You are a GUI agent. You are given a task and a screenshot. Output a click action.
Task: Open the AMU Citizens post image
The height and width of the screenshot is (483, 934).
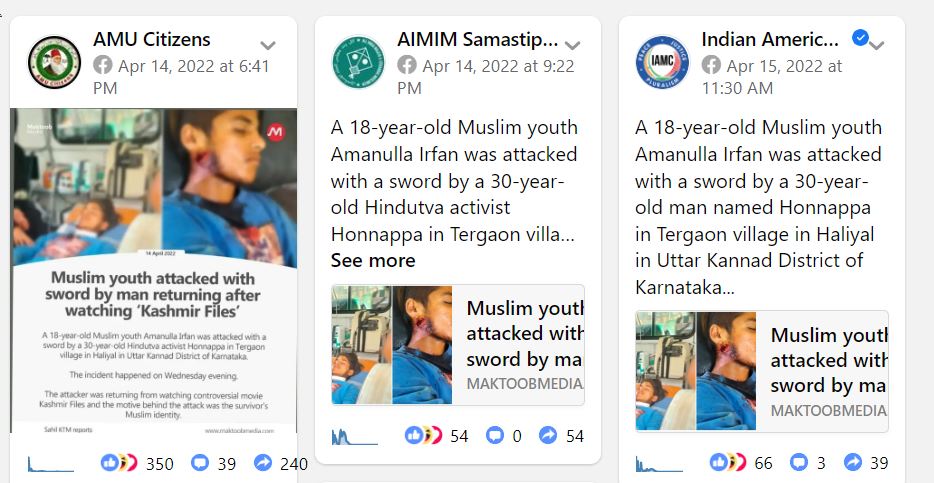pos(154,270)
